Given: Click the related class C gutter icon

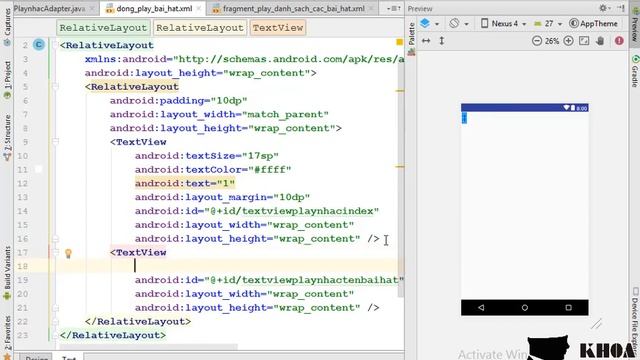Looking at the screenshot, I should (x=39, y=44).
